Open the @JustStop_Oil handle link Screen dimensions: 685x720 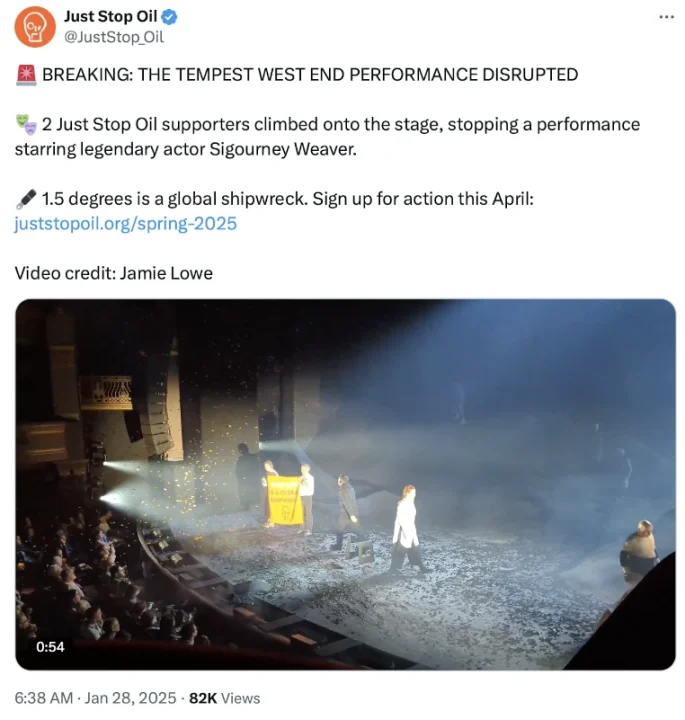click(113, 37)
